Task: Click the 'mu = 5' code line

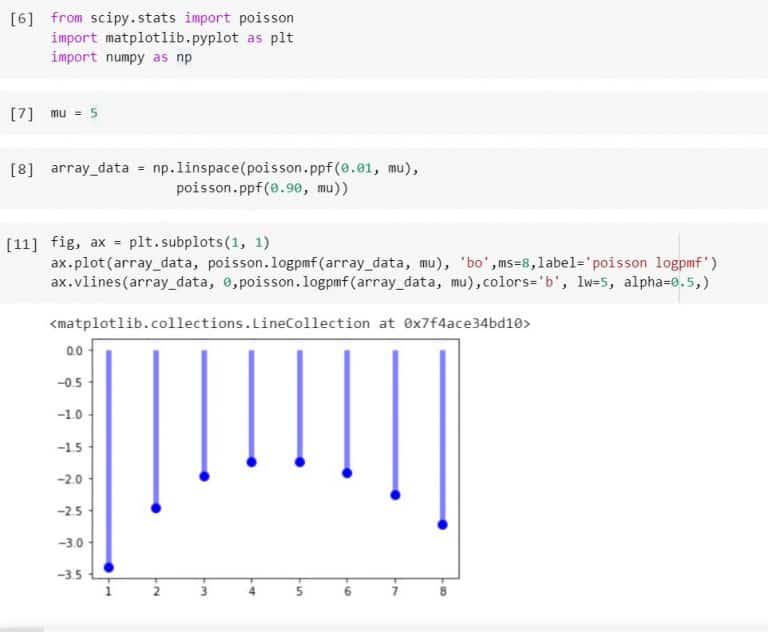Action: point(74,113)
